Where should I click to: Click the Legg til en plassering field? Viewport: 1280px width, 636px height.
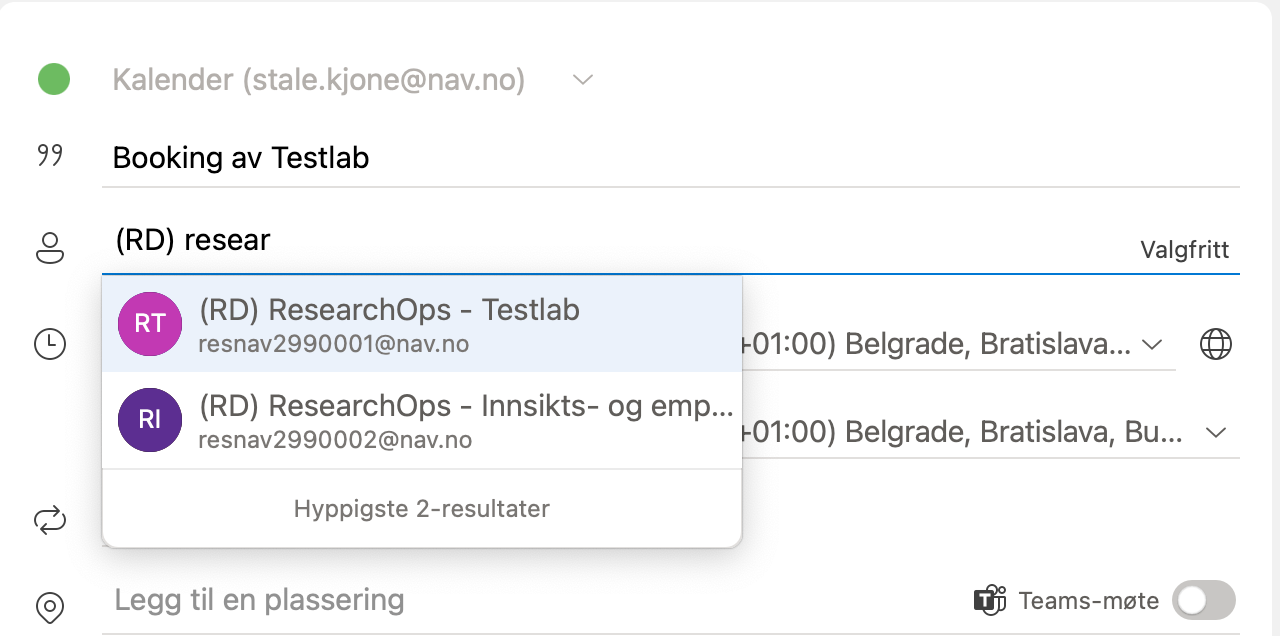click(500, 600)
